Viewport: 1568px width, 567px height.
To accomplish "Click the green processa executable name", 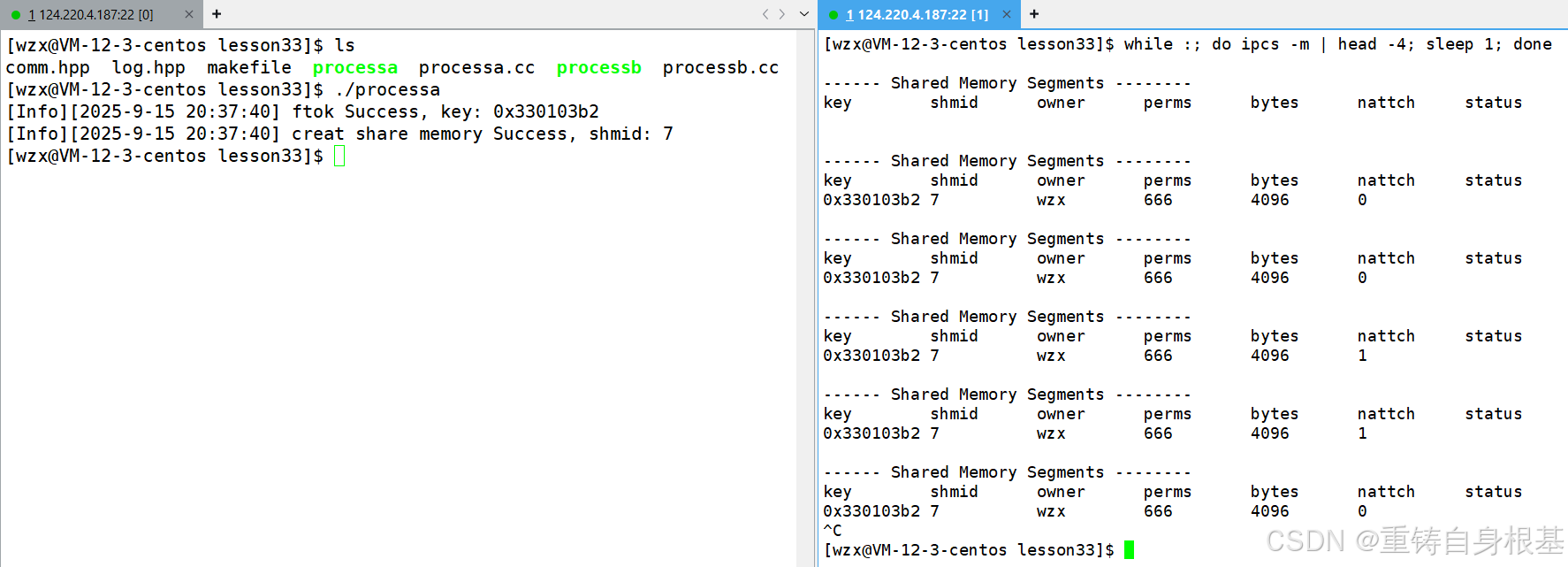I will click(x=355, y=67).
